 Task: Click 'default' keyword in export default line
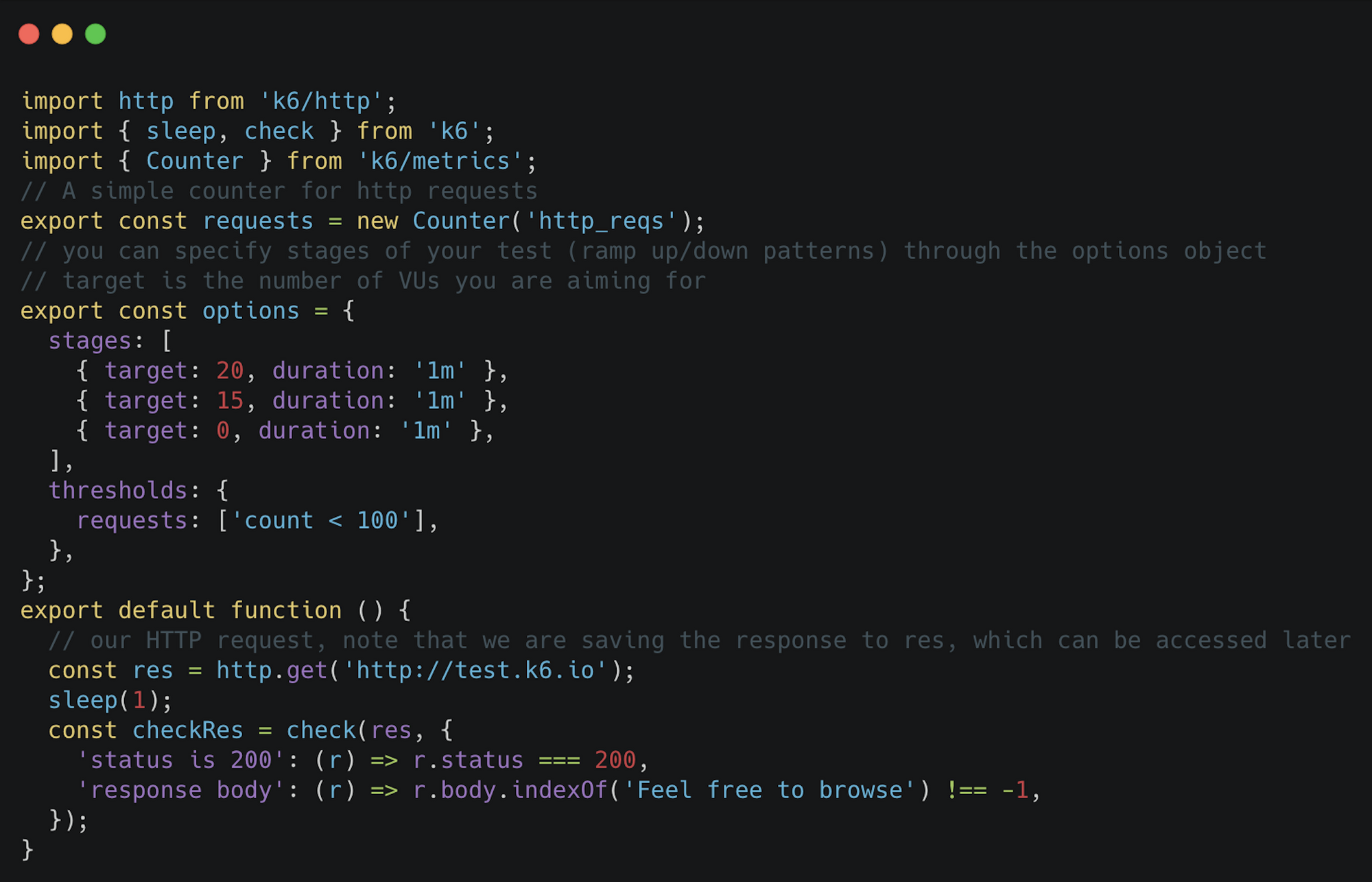click(167, 611)
